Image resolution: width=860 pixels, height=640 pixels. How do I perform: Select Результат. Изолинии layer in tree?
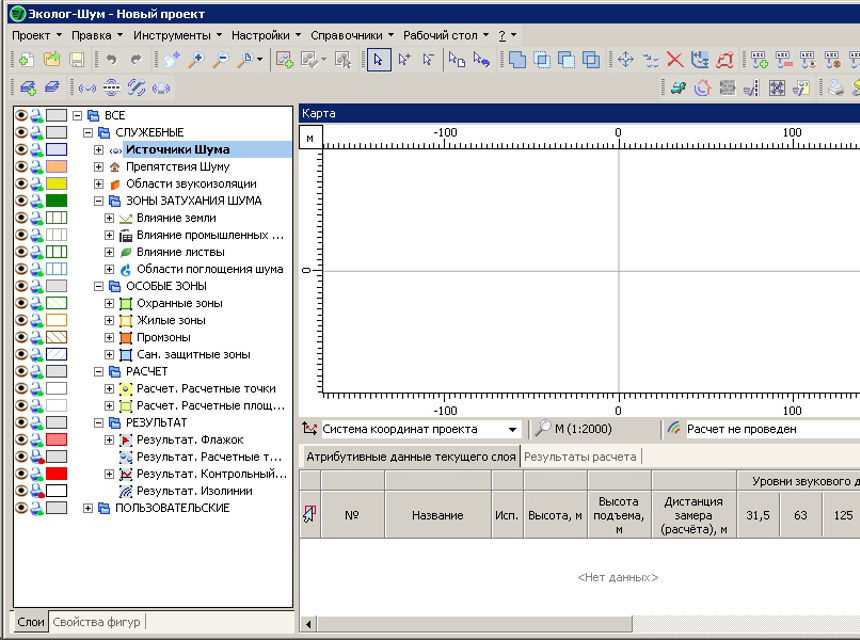194,491
